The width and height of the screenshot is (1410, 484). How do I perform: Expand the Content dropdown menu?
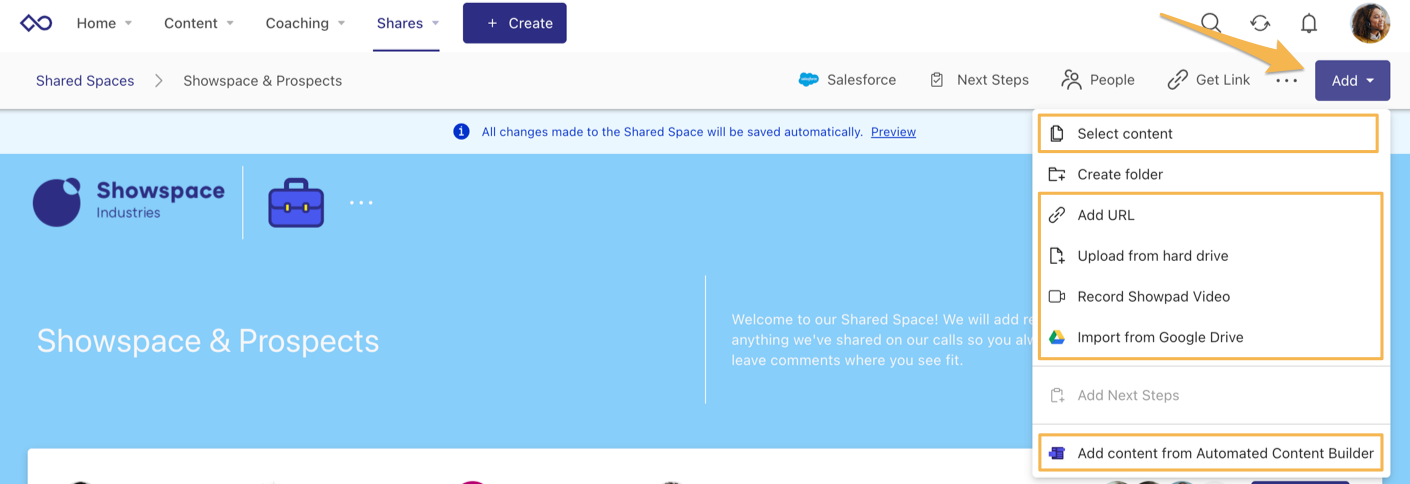tap(199, 23)
